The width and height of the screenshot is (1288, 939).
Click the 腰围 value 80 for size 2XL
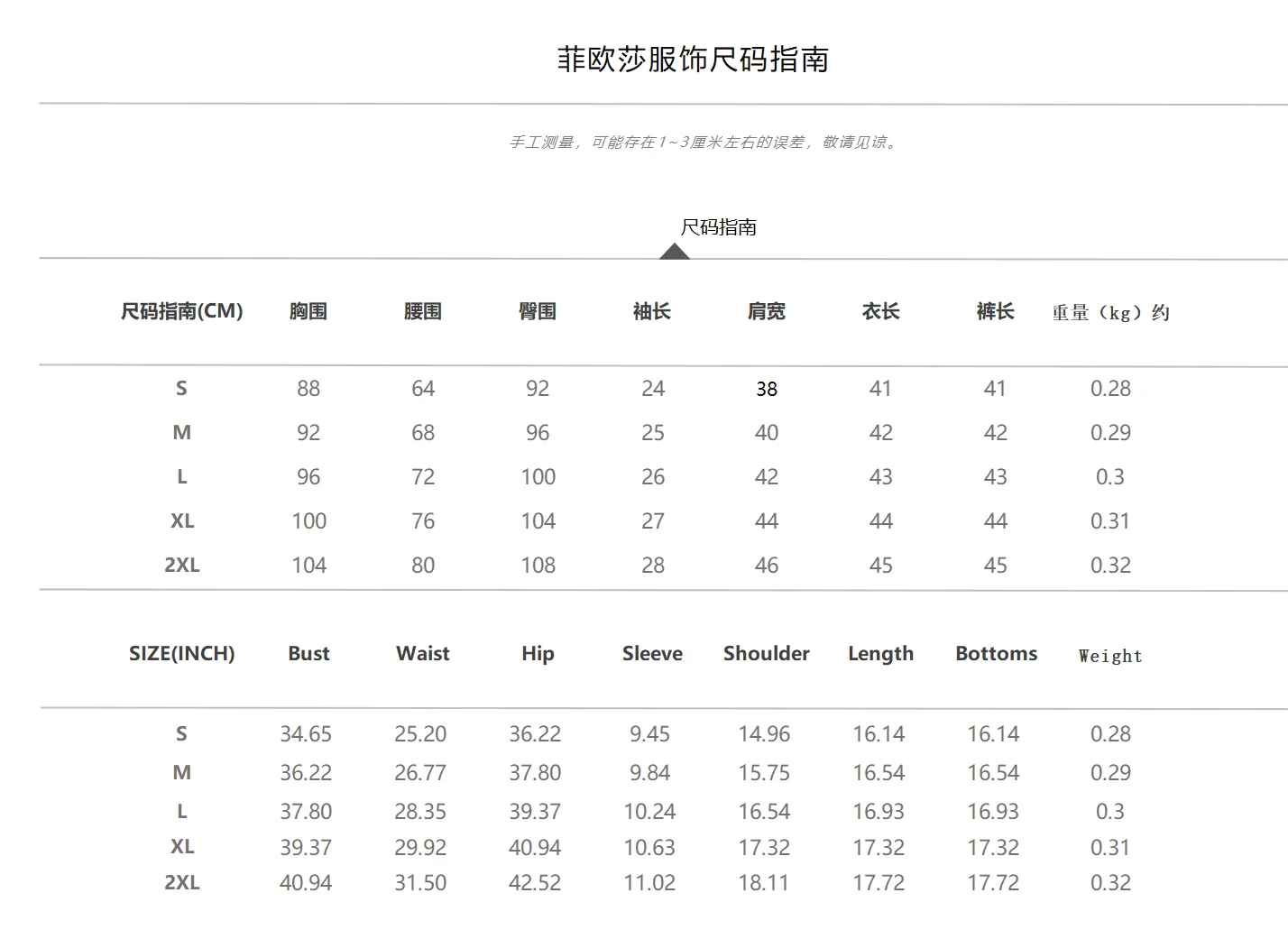423,566
